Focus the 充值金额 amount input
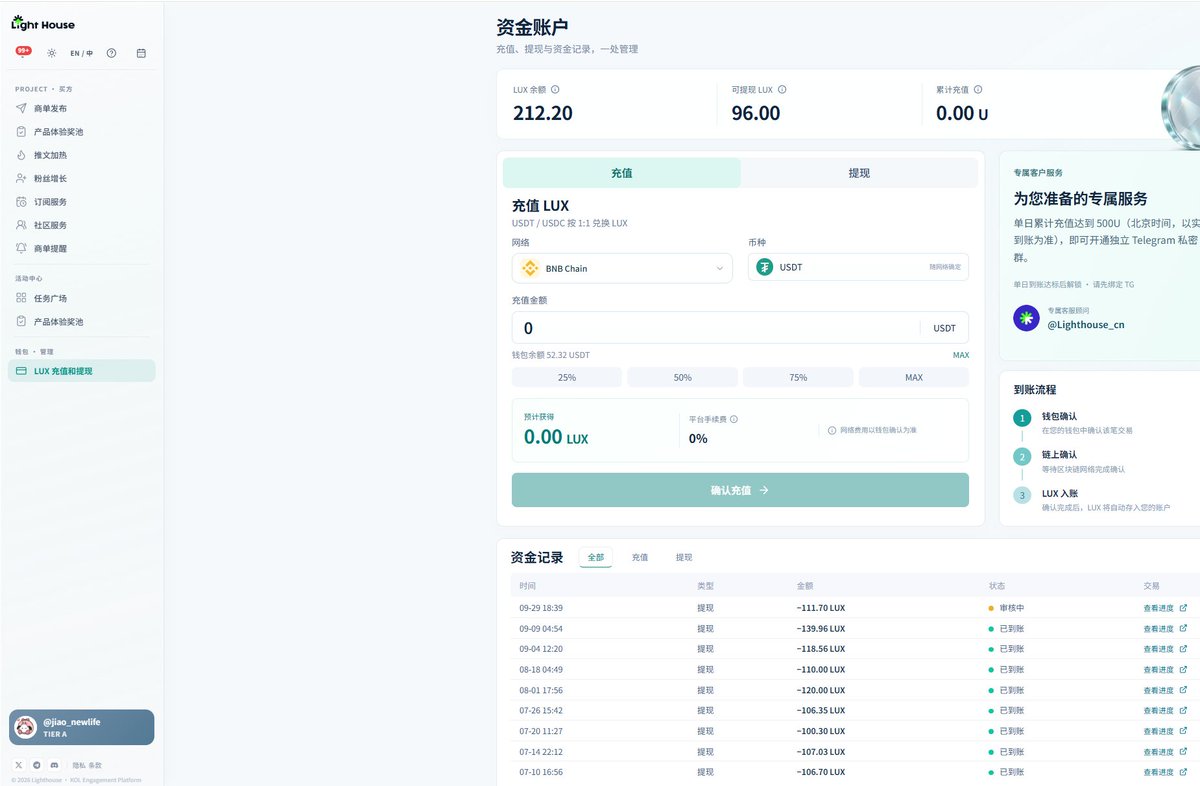 pyautogui.click(x=740, y=328)
